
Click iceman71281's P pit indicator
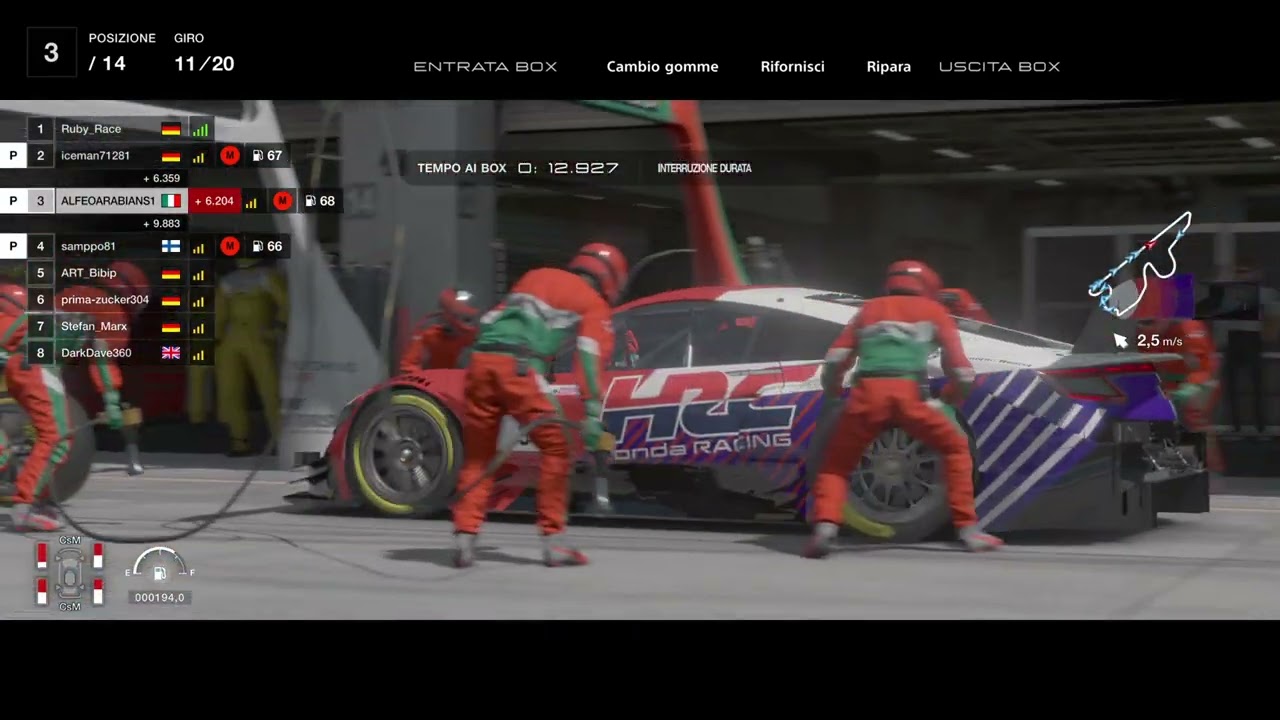coord(13,156)
